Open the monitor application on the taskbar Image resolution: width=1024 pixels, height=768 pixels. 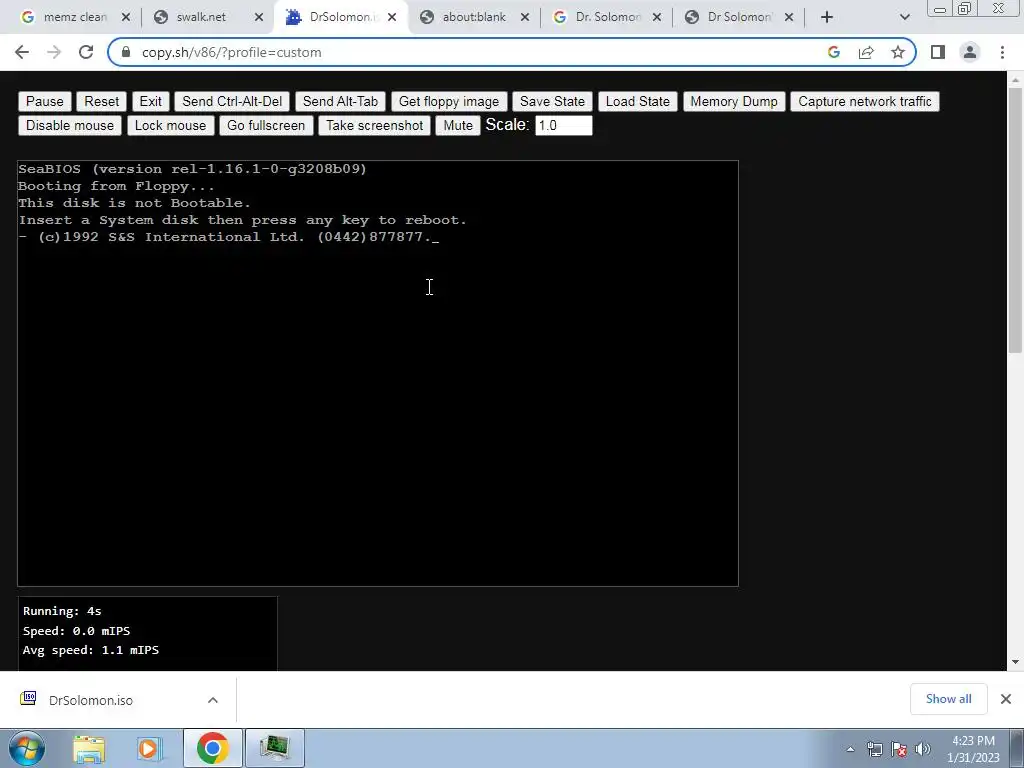pyautogui.click(x=274, y=748)
